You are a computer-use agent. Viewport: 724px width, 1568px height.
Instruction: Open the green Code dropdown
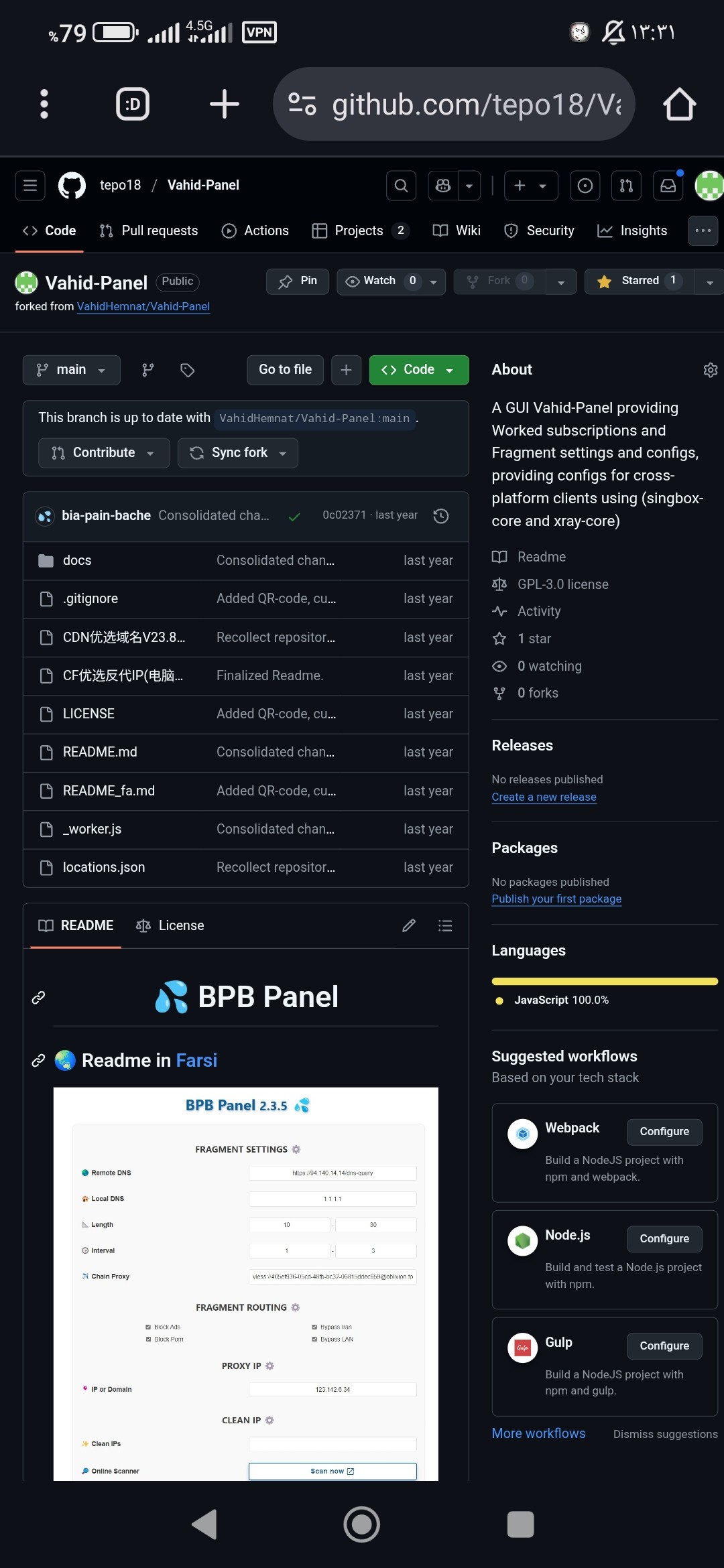pyautogui.click(x=419, y=370)
